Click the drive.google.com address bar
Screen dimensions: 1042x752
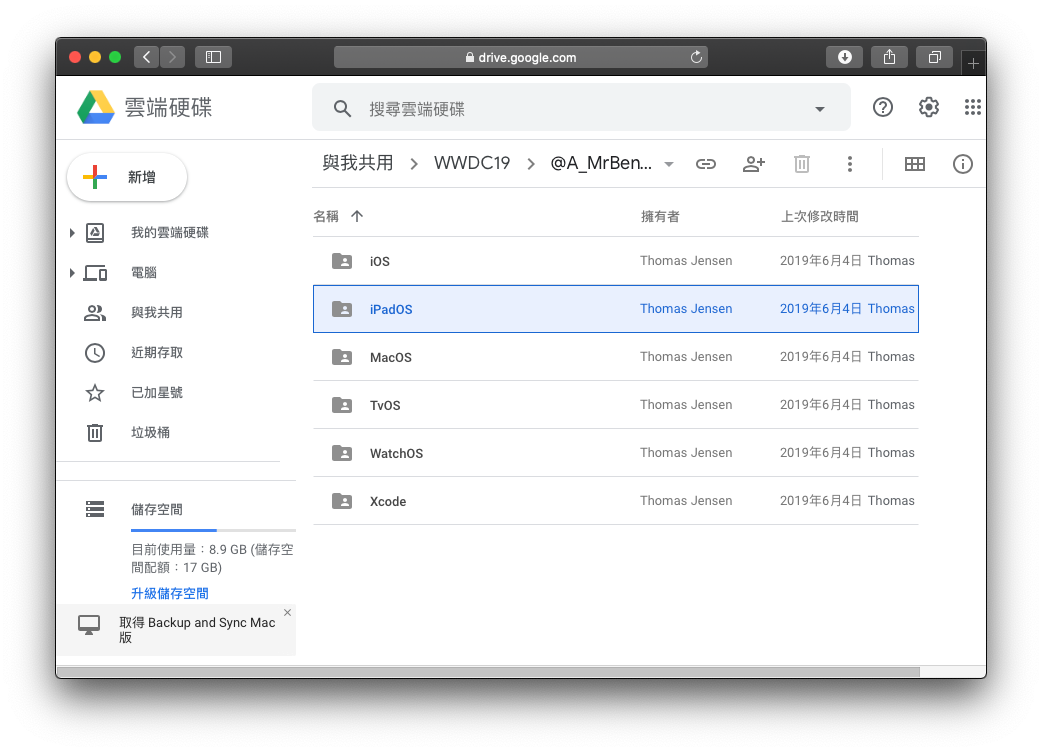pos(520,57)
